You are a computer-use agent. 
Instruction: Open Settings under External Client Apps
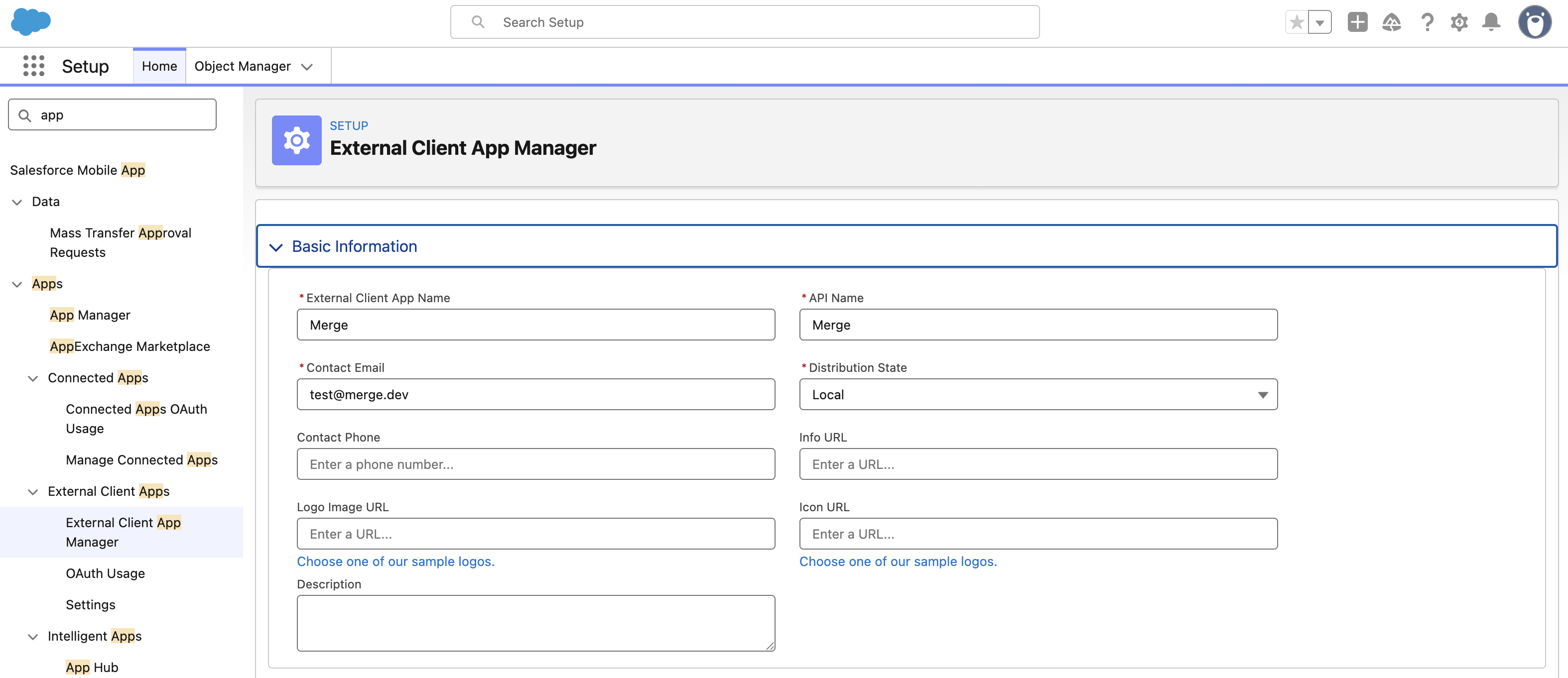pyautogui.click(x=91, y=604)
